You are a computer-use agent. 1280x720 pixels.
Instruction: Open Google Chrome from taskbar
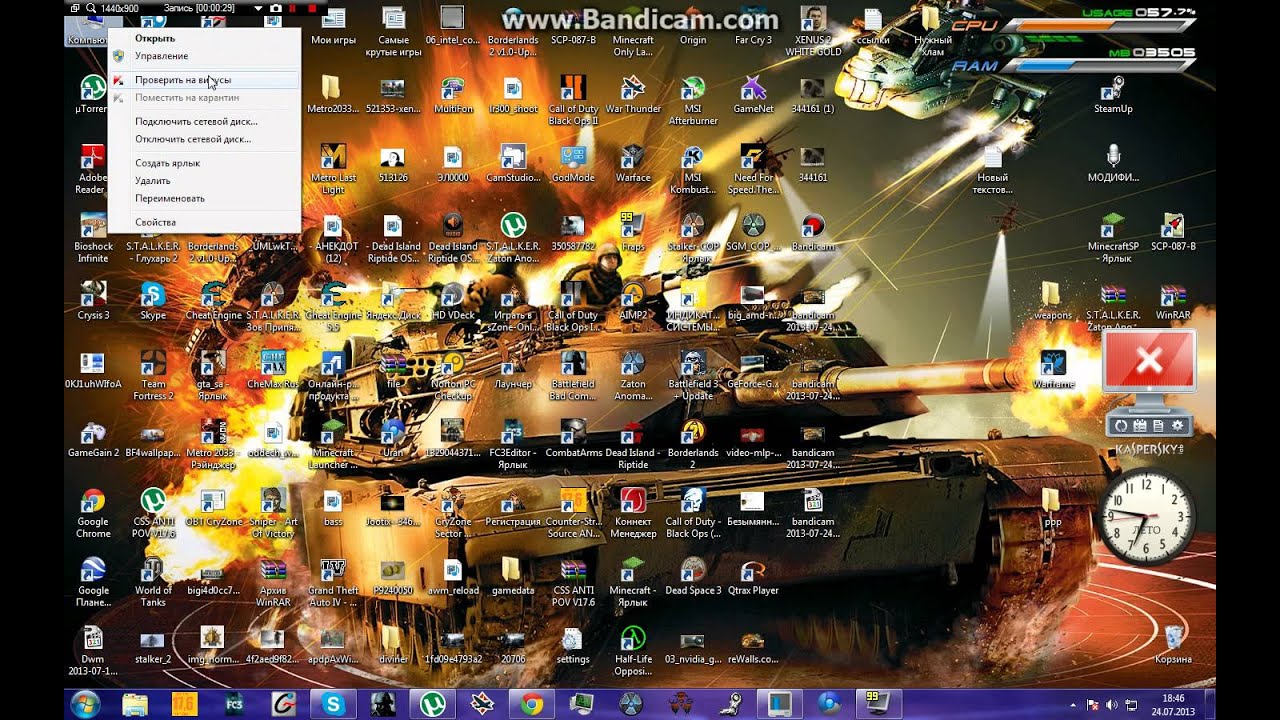531,704
